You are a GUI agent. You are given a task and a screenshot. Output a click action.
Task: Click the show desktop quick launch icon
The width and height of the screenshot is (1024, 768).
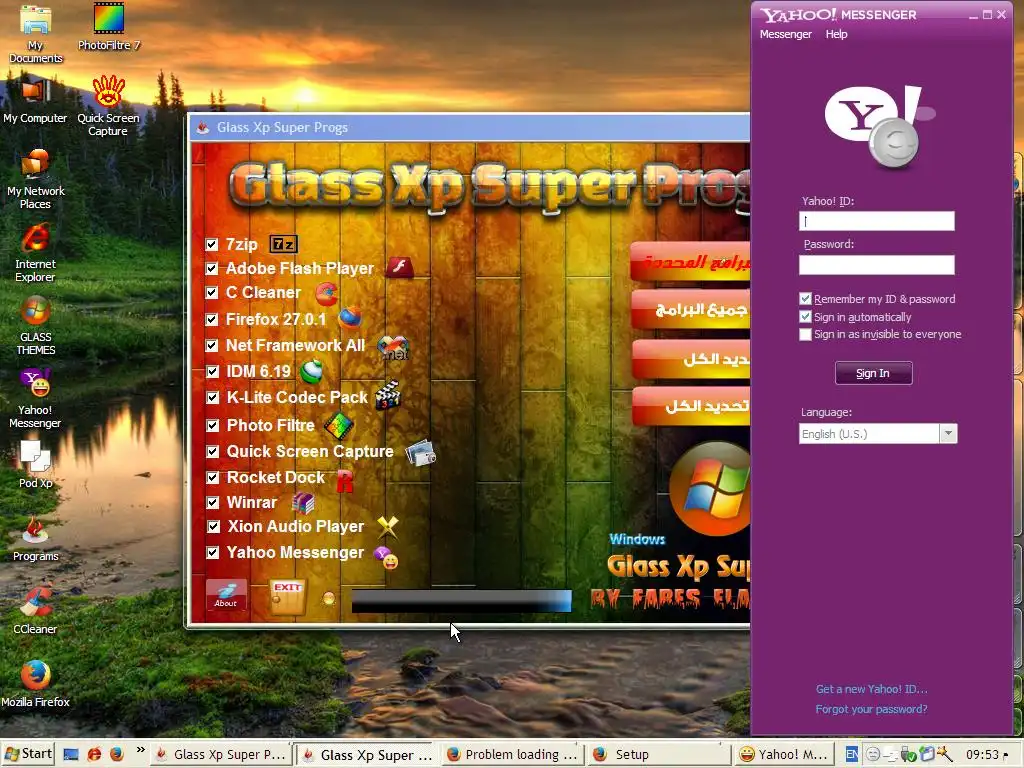point(71,754)
